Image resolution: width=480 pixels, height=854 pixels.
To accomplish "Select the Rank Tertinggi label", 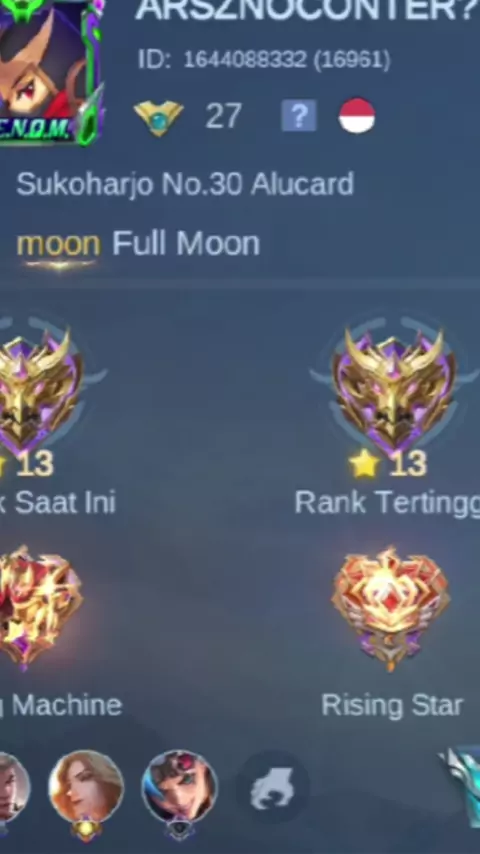I will [x=387, y=503].
